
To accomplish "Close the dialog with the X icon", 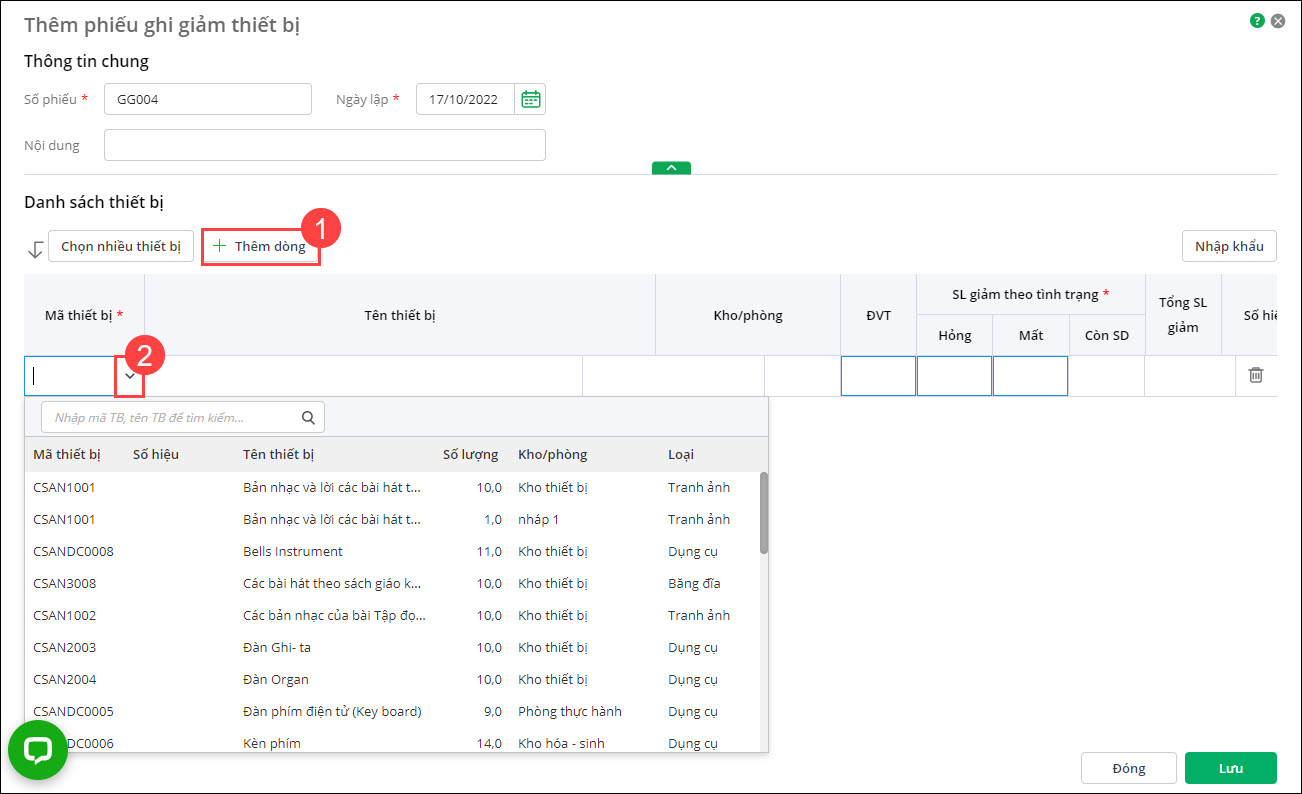I will point(1278,20).
